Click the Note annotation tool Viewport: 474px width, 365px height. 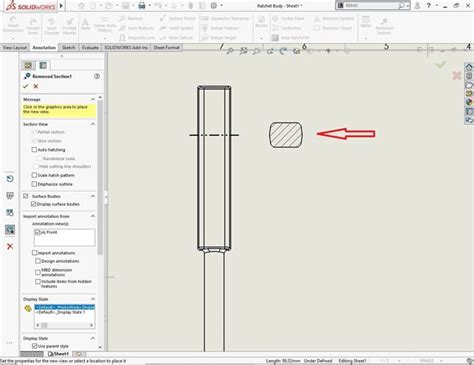pos(85,24)
